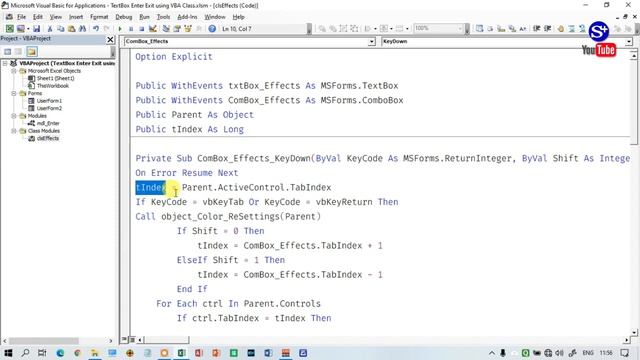Open the Help menu
The width and height of the screenshot is (640, 360).
[238, 17]
